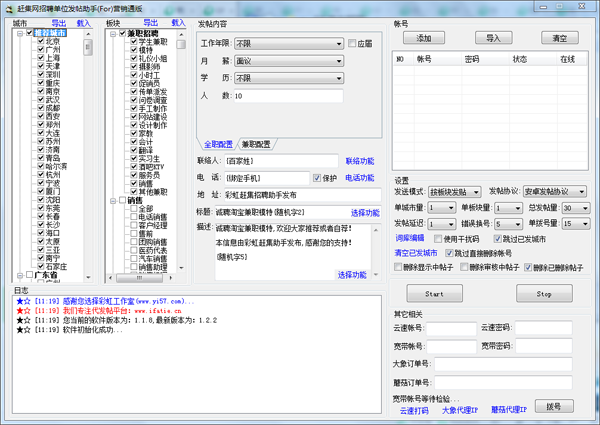Click 导出 in the 板块 panel

click(x=151, y=23)
